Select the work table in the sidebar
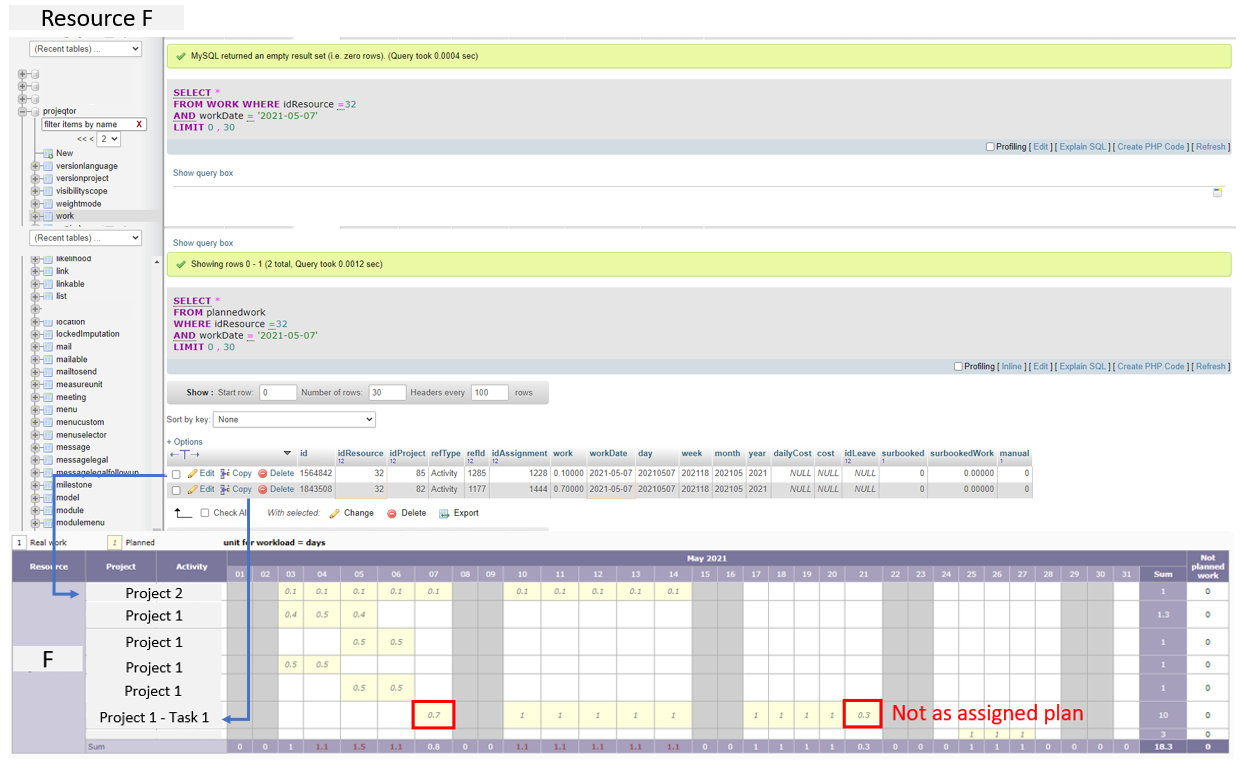 (65, 216)
